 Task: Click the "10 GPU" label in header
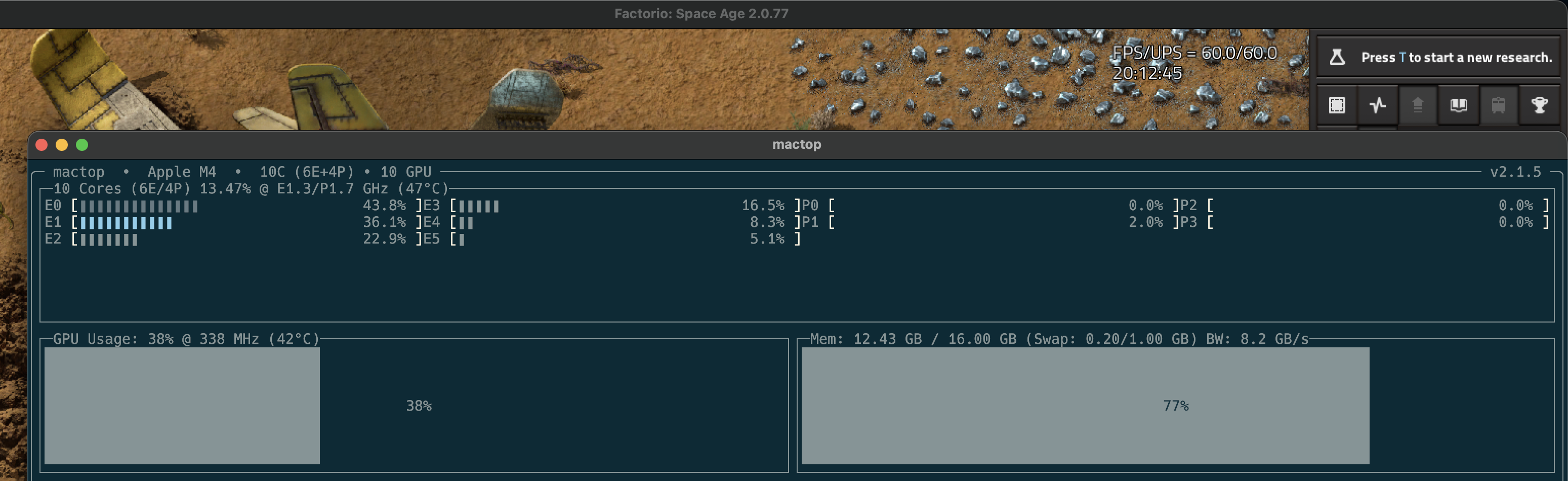point(405,172)
